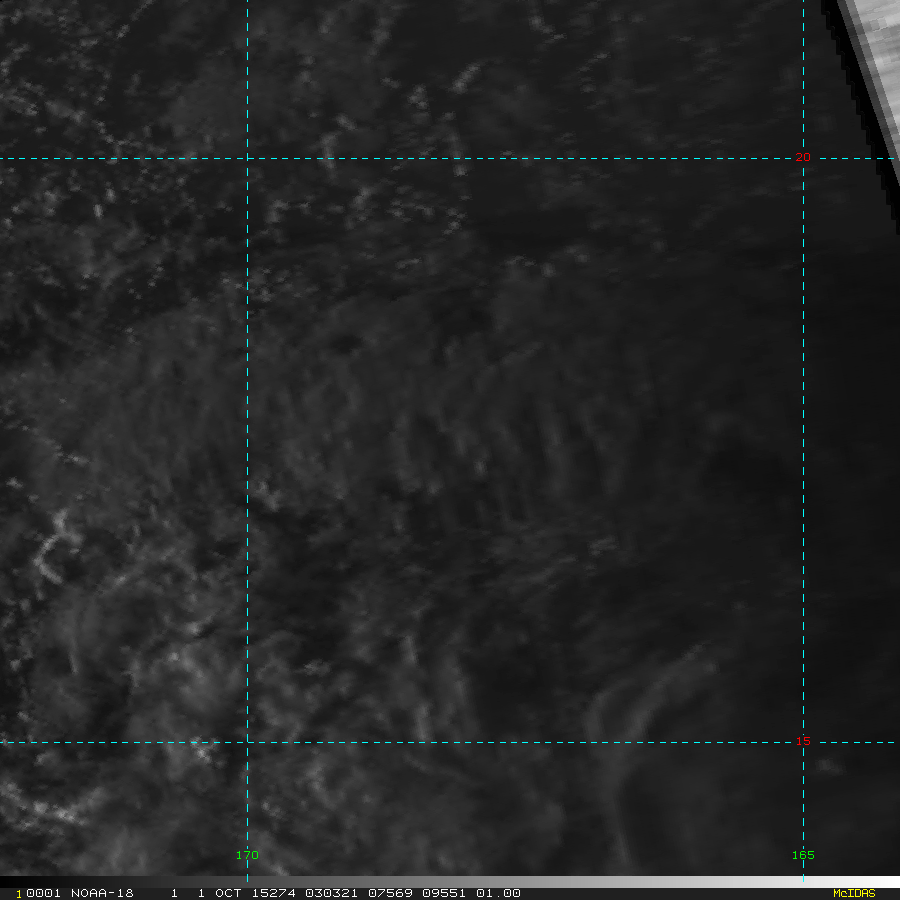Click the green longitude label 165
Screen dimensions: 900x900
tap(803, 855)
